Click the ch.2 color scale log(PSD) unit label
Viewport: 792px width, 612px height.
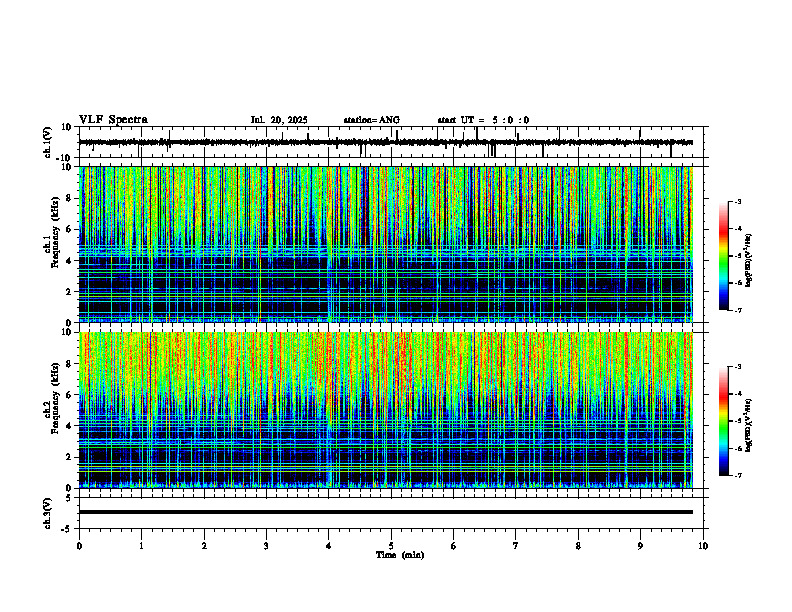(749, 426)
